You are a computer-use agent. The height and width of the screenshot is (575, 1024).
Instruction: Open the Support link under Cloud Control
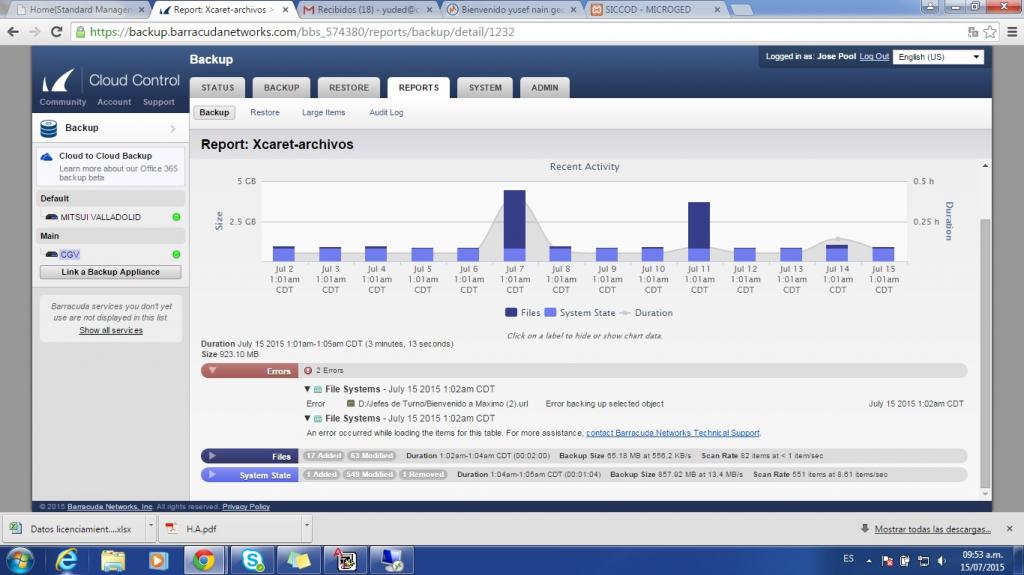click(x=159, y=102)
